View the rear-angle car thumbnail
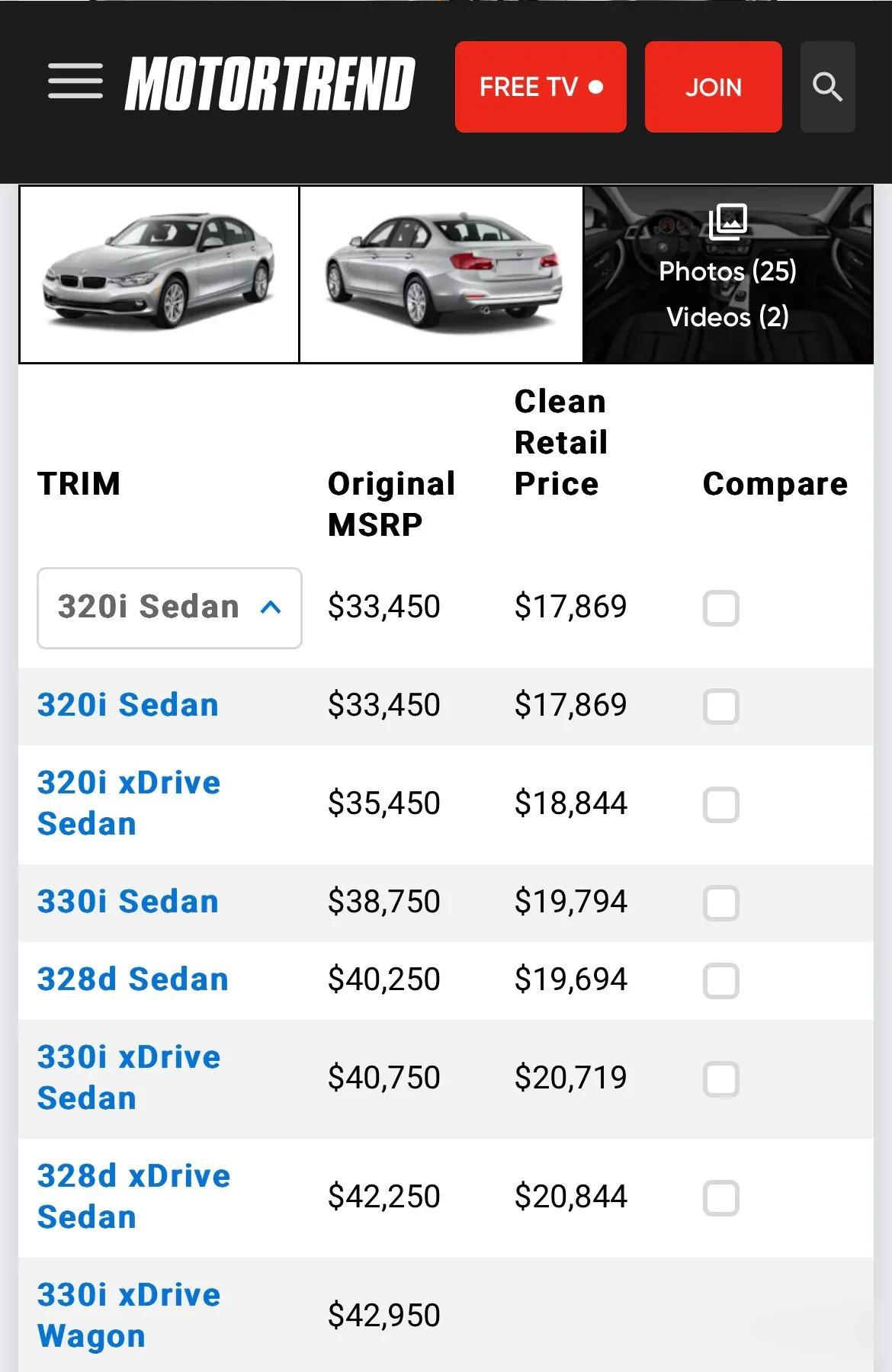Screen dimensions: 892x1372 tap(441, 274)
